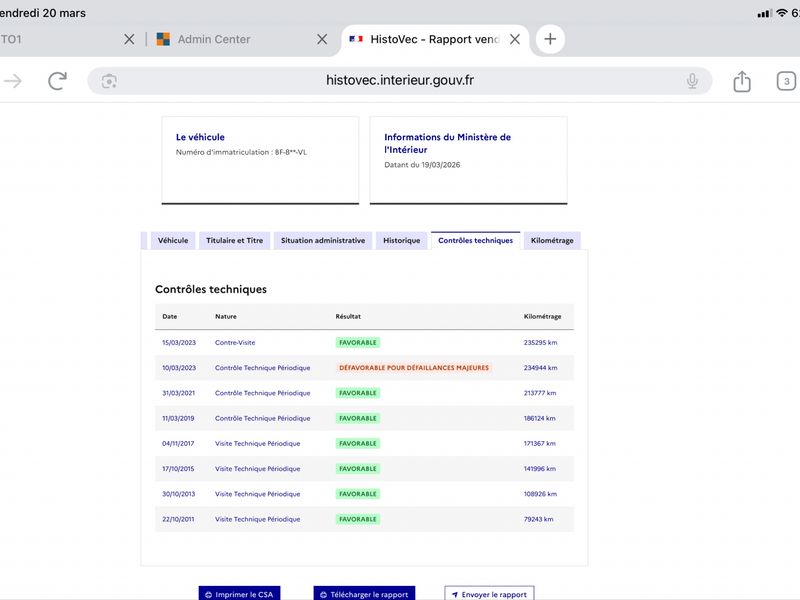Tap the forward navigation arrow
This screenshot has height=600, width=800.
(13, 81)
